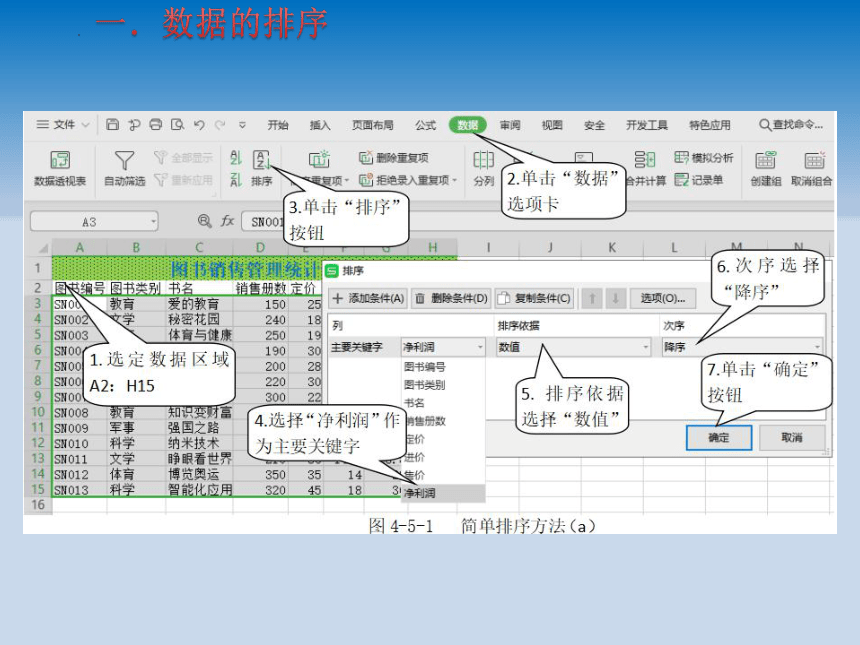Expand the quick access toolbar dropdown
860x645 pixels.
pyautogui.click(x=242, y=125)
